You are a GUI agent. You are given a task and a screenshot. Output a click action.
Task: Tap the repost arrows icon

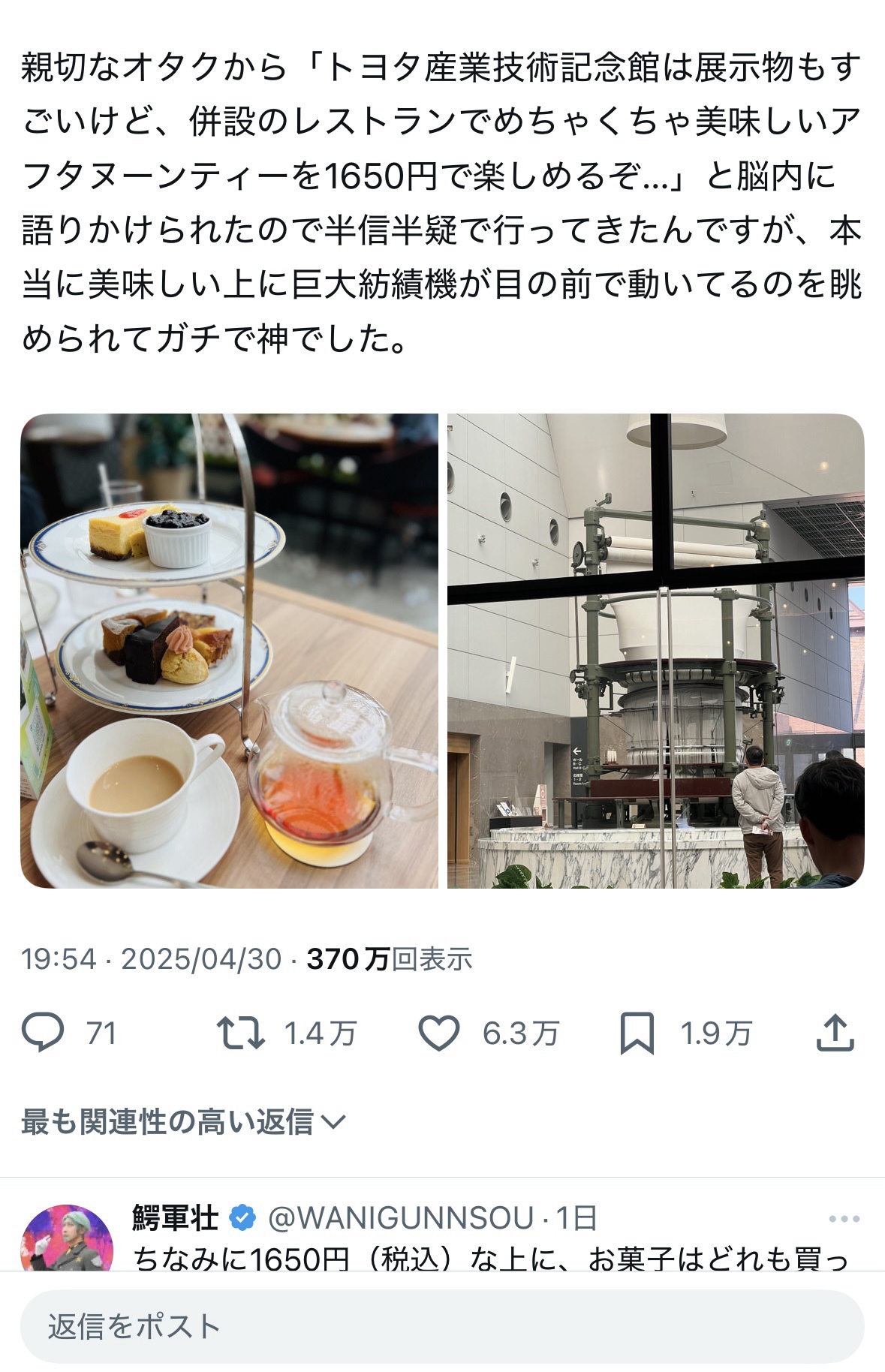tap(240, 1033)
